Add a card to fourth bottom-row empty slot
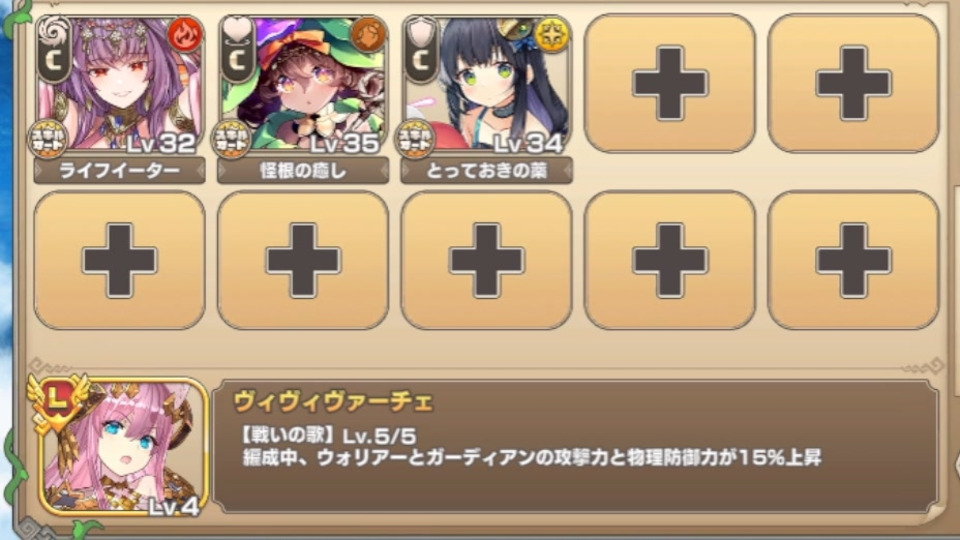The width and height of the screenshot is (960, 540). pos(670,260)
